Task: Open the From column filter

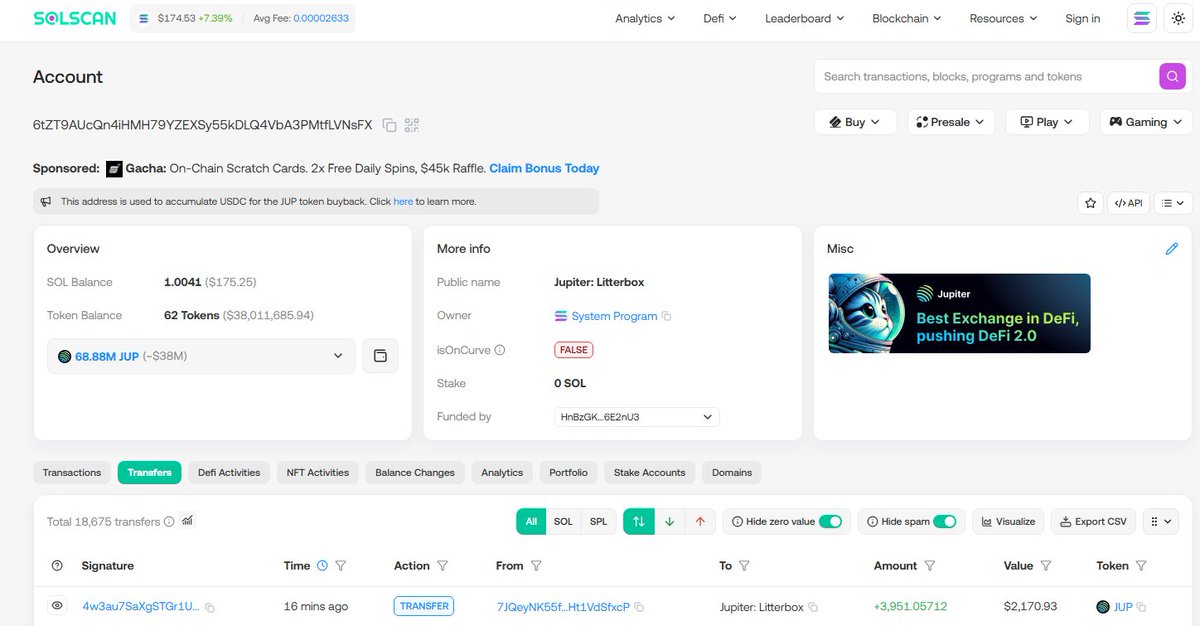Action: coord(536,566)
